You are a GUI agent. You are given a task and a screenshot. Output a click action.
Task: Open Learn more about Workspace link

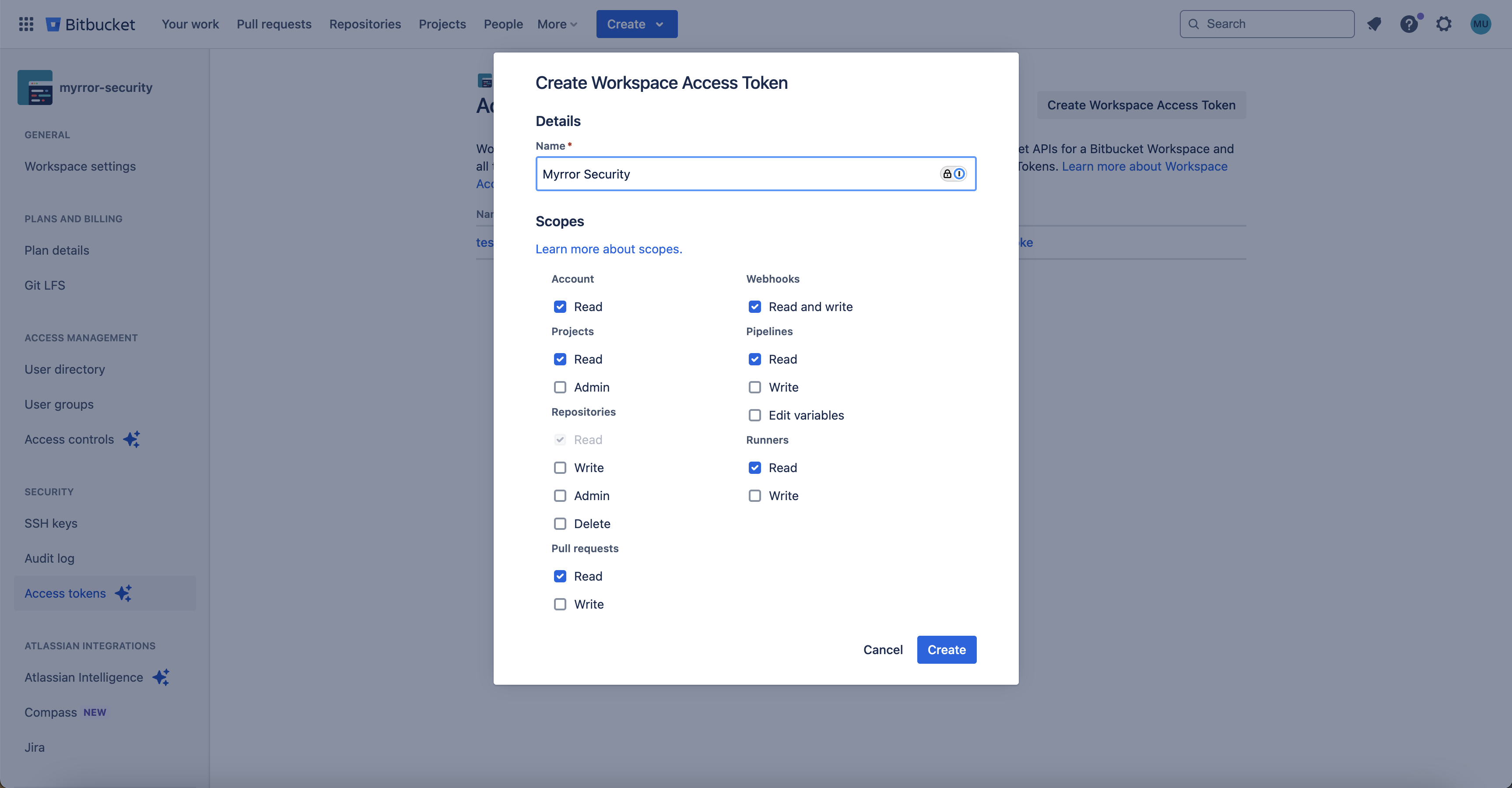(1144, 167)
